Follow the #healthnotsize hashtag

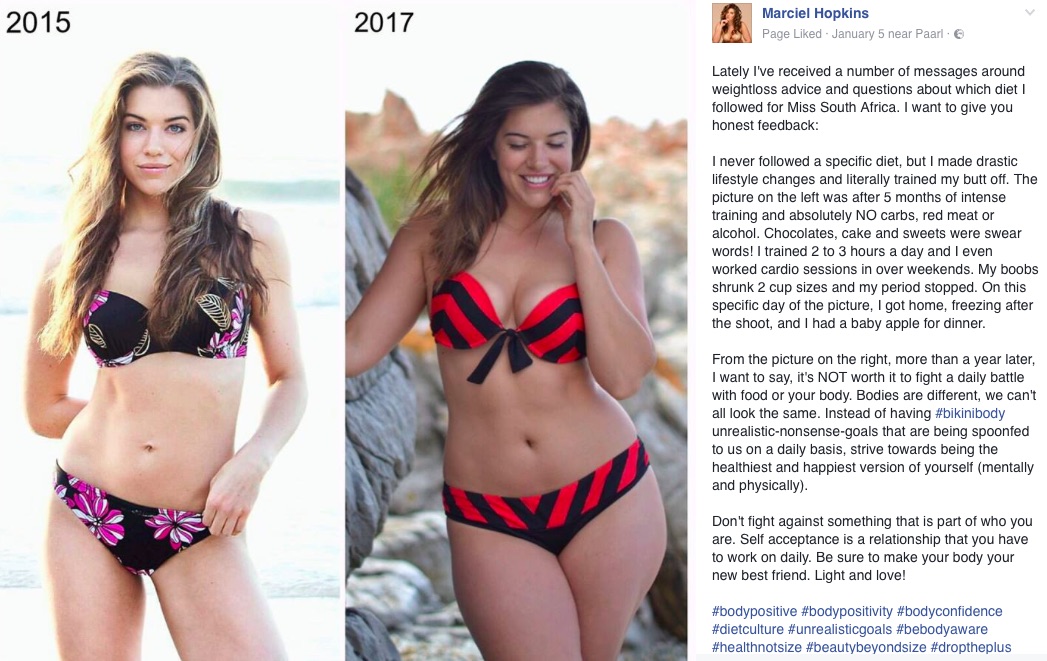click(757, 648)
